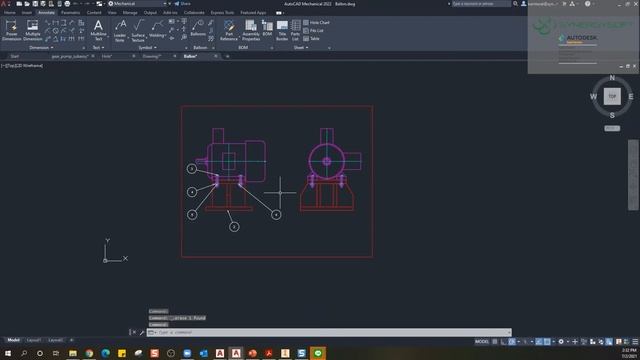Image resolution: width=640 pixels, height=360 pixels.
Task: Add a new drawing tab with plus button
Action: (x=227, y=56)
